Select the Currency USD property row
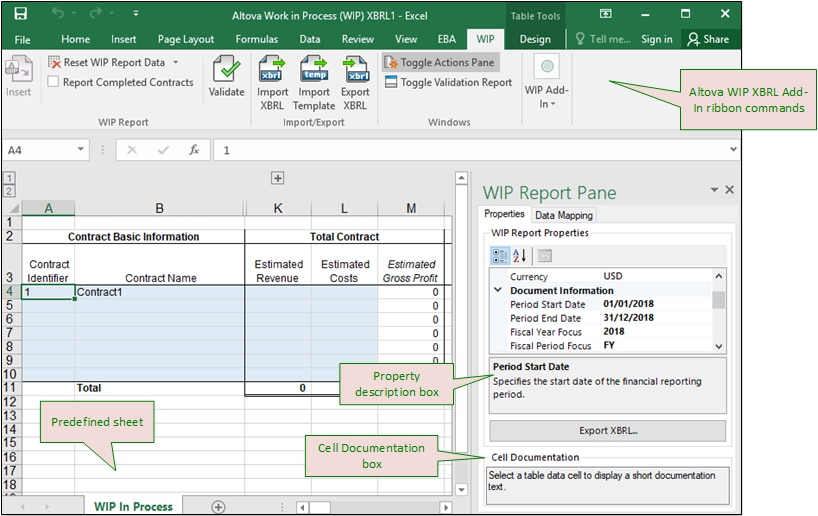 pos(601,276)
